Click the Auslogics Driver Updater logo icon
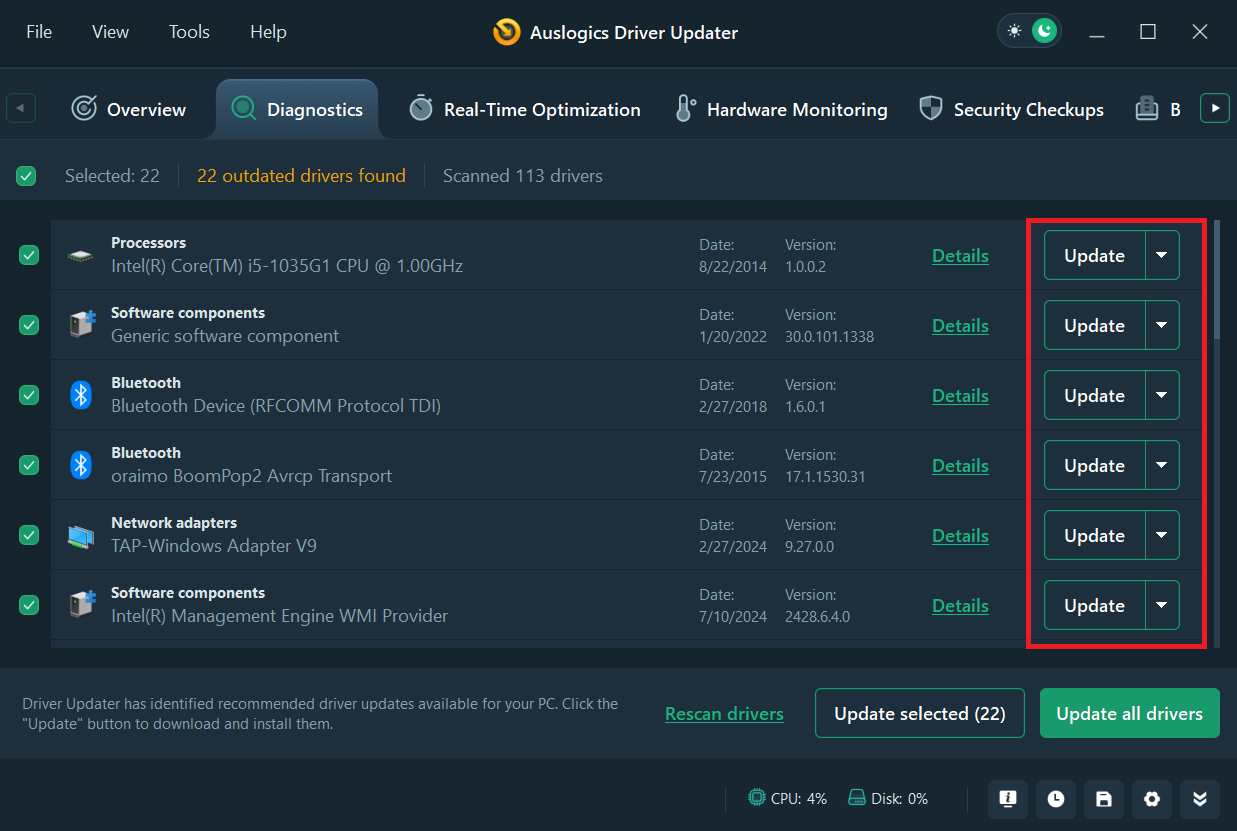Screen dimensions: 1237x831 [x=507, y=32]
